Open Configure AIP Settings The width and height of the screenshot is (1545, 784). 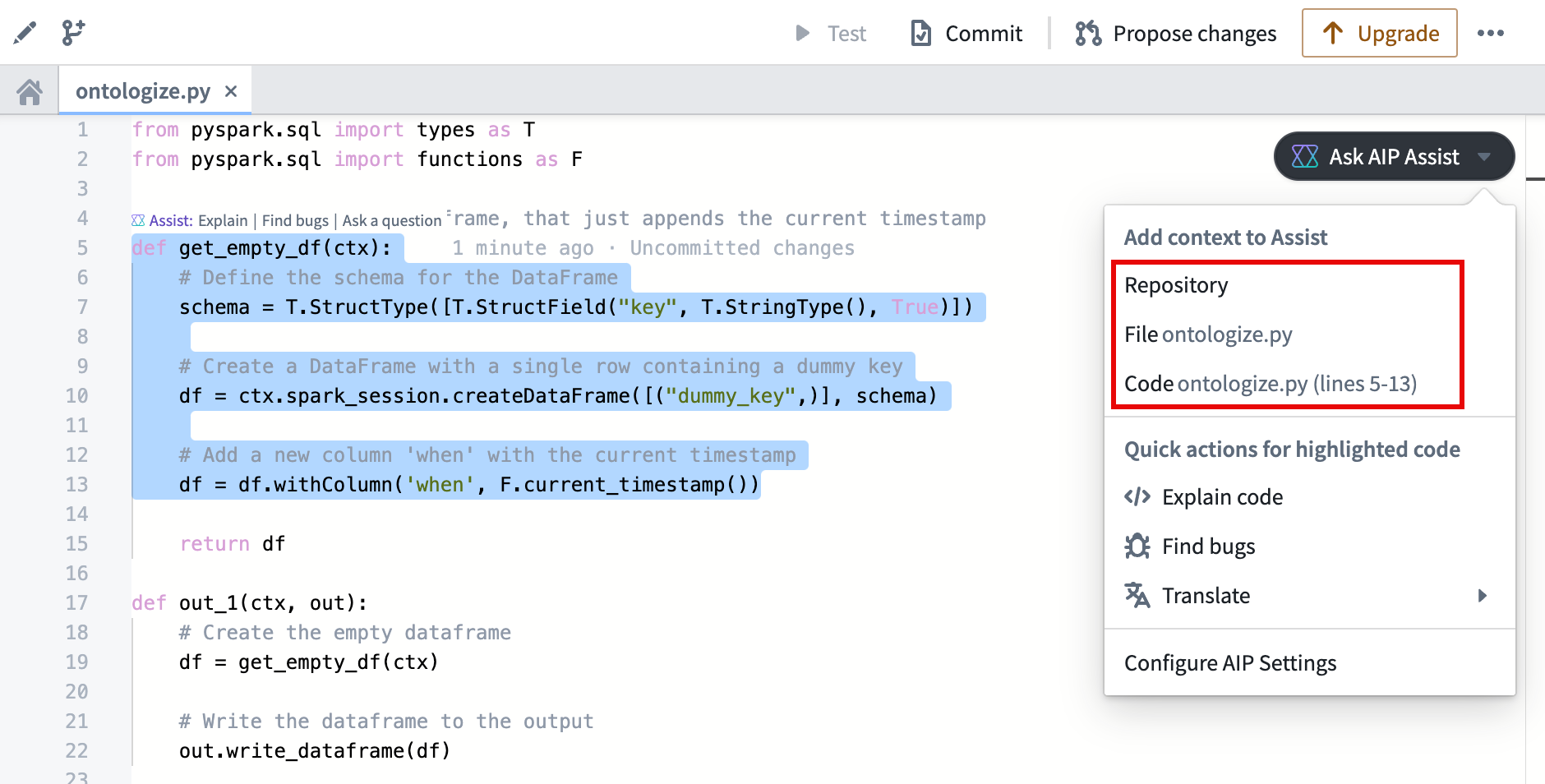point(1310,663)
